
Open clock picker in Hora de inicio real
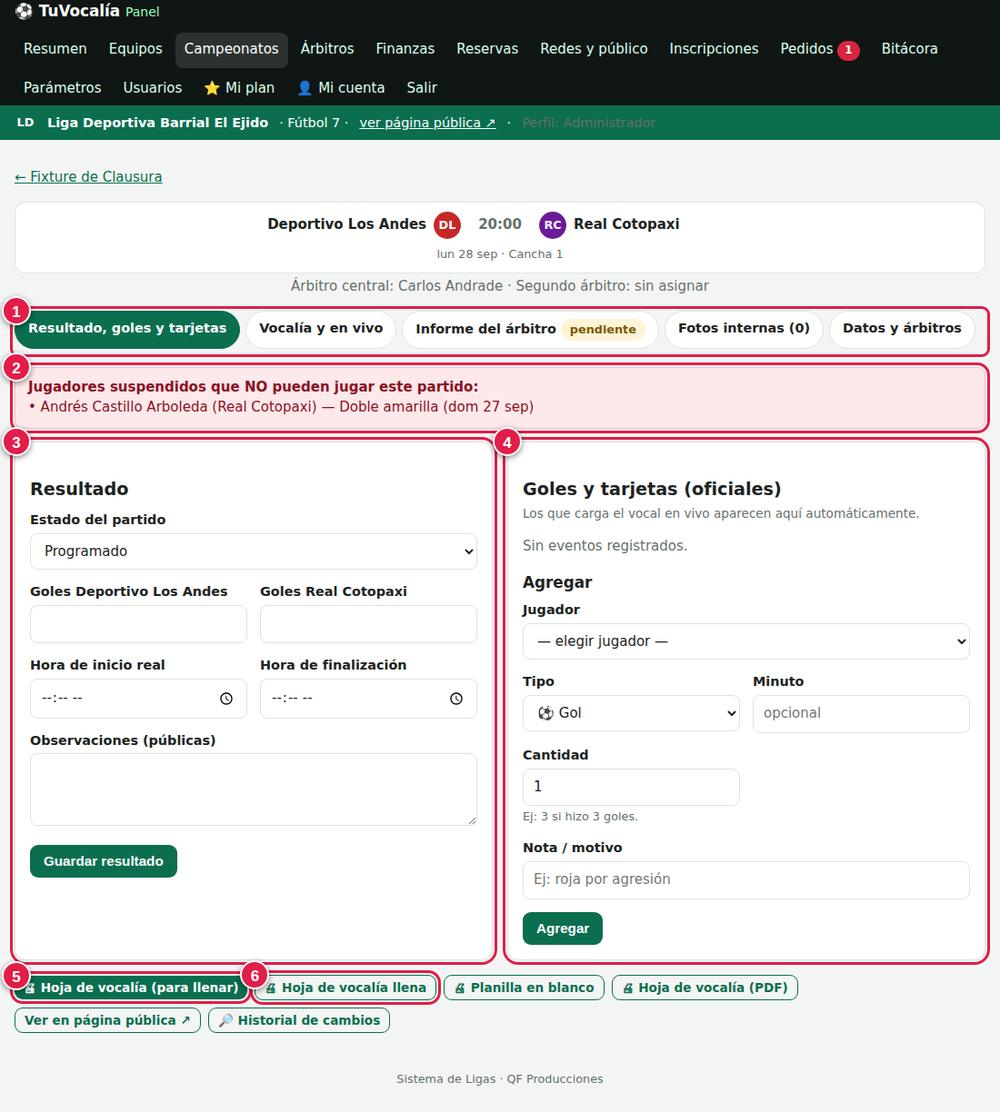[226, 699]
